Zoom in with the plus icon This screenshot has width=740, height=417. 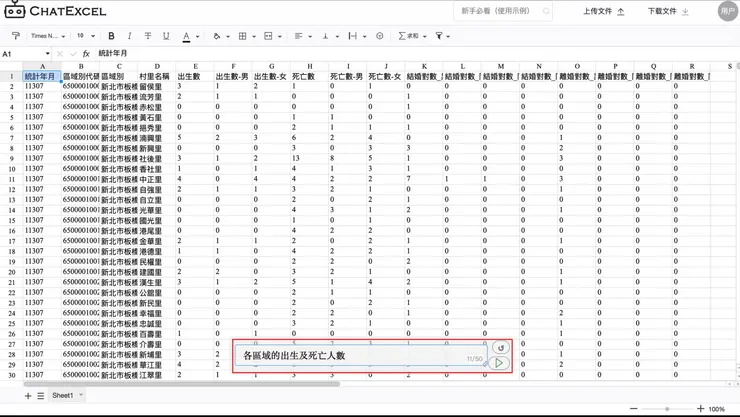pos(700,409)
